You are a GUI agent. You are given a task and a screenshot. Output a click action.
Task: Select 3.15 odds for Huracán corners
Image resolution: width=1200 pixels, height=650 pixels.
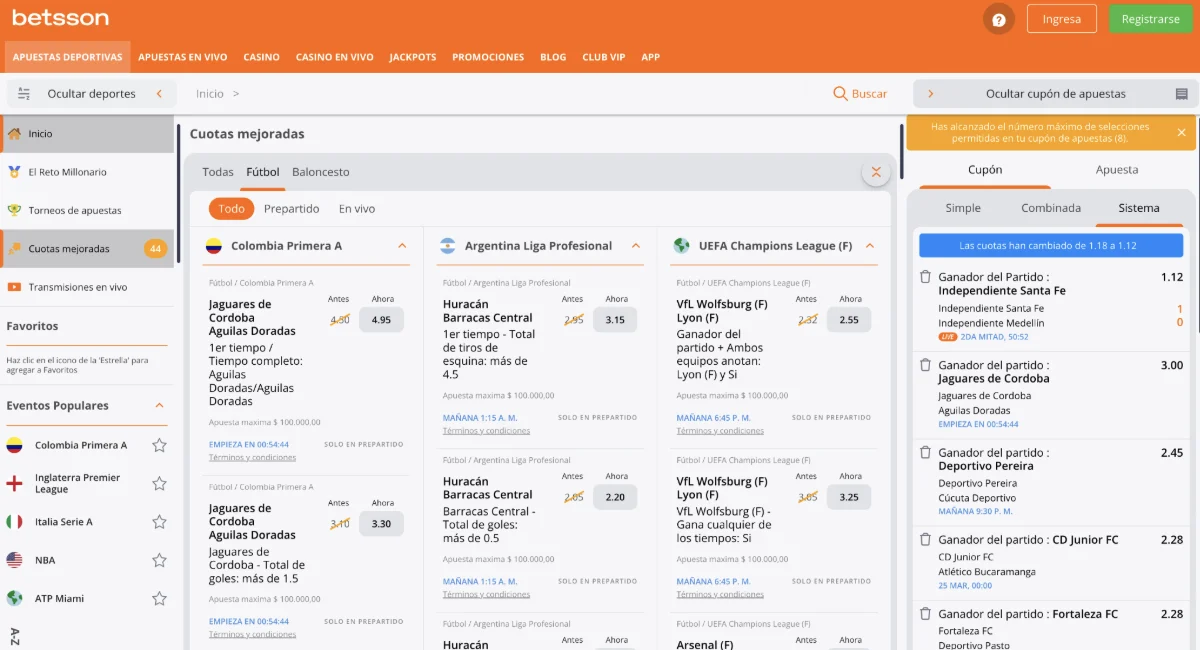point(615,320)
